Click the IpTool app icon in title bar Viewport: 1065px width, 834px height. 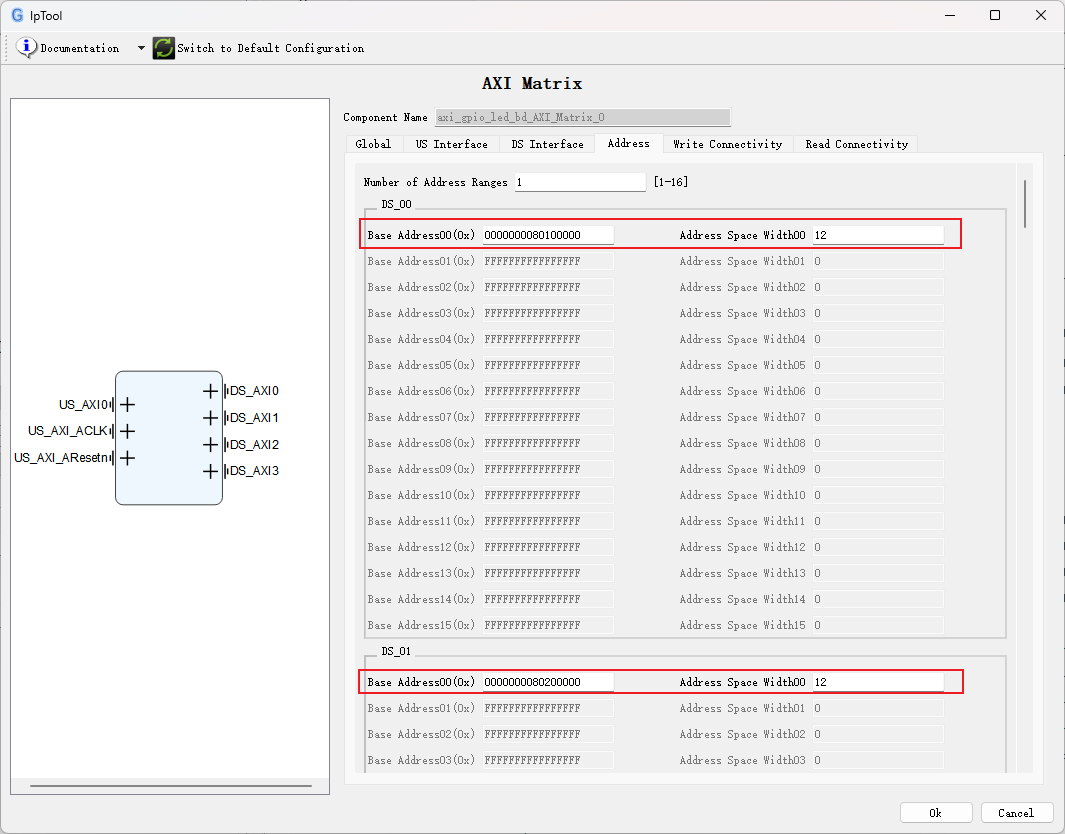point(17,15)
